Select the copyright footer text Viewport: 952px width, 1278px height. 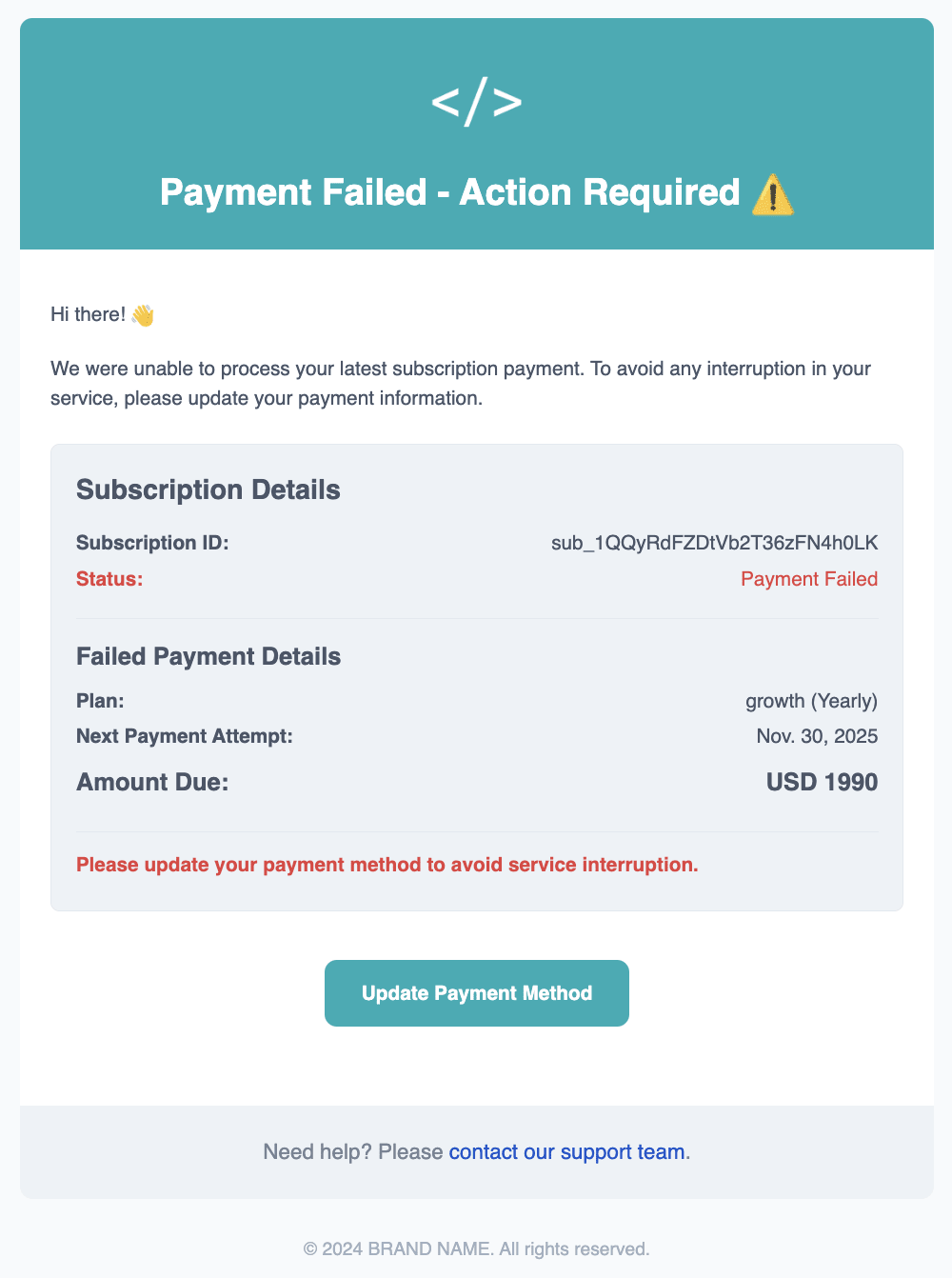[476, 1248]
